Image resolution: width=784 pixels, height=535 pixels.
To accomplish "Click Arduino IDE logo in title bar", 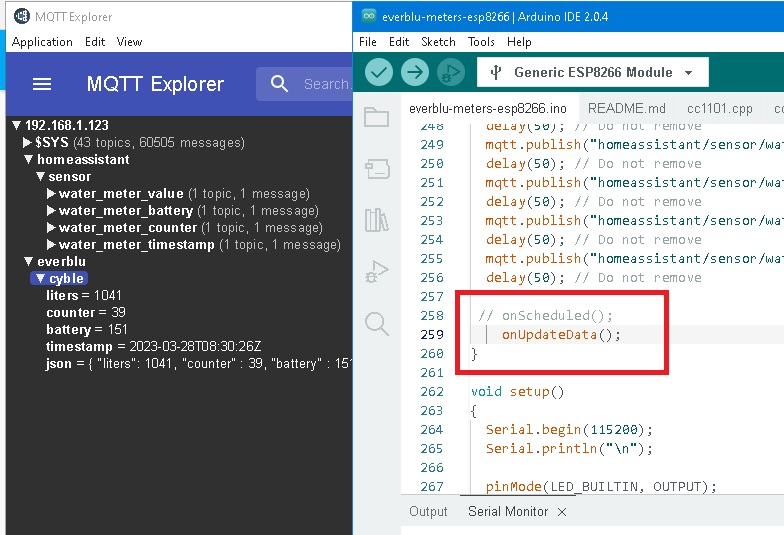I will [369, 16].
